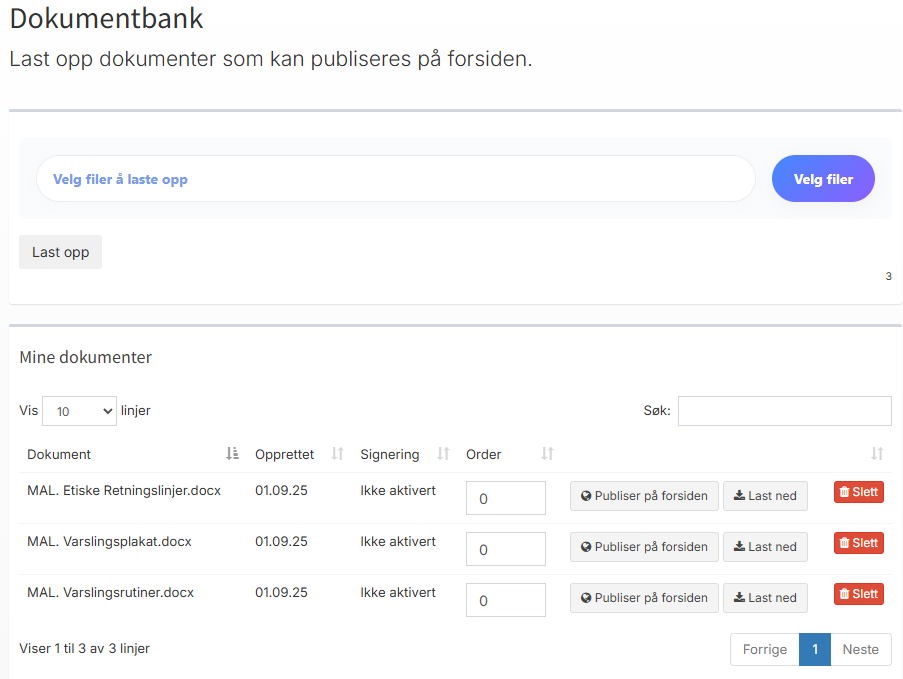Click the 'Velg filer å laste opp' field
The image size is (903, 679).
(395, 179)
